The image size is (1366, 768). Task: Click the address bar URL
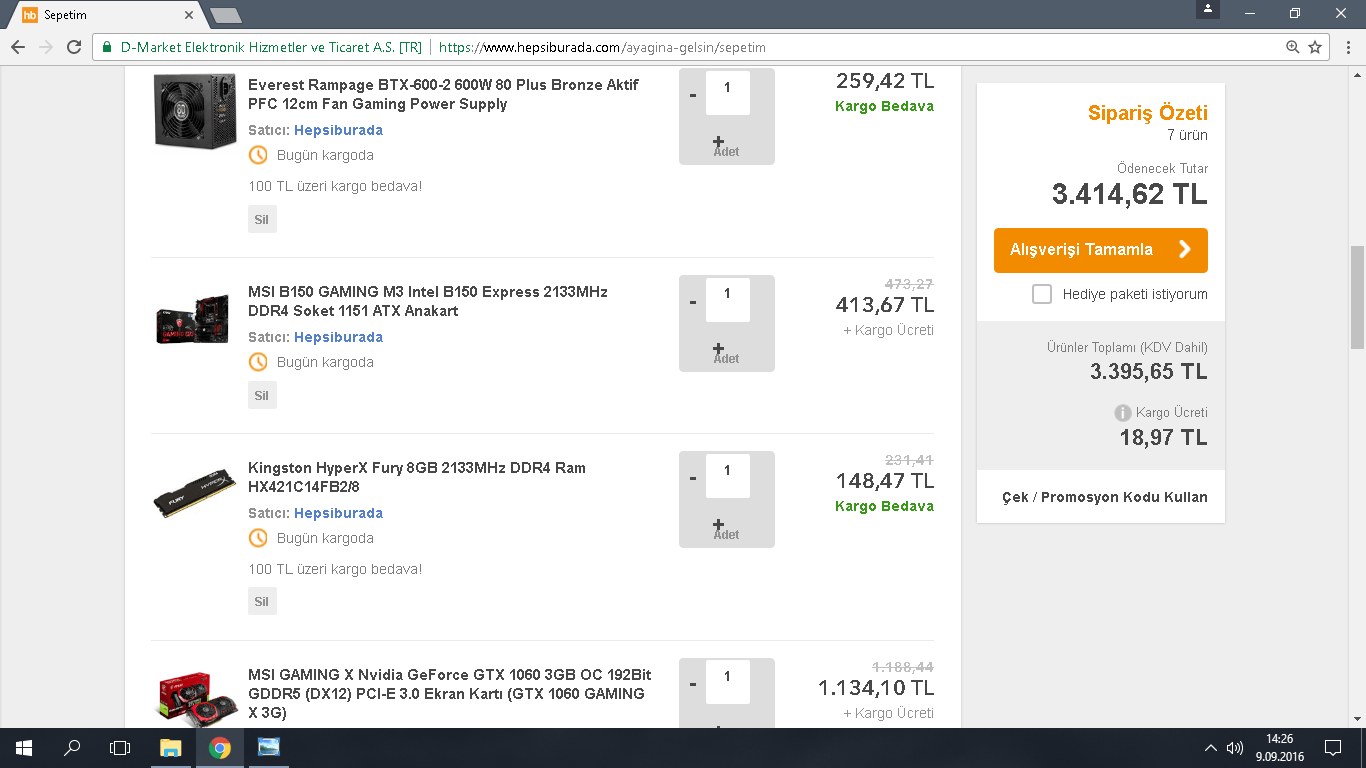(603, 47)
